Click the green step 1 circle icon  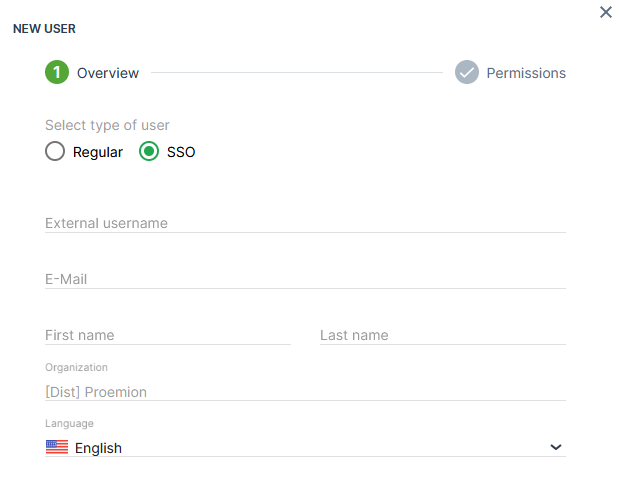(x=57, y=72)
